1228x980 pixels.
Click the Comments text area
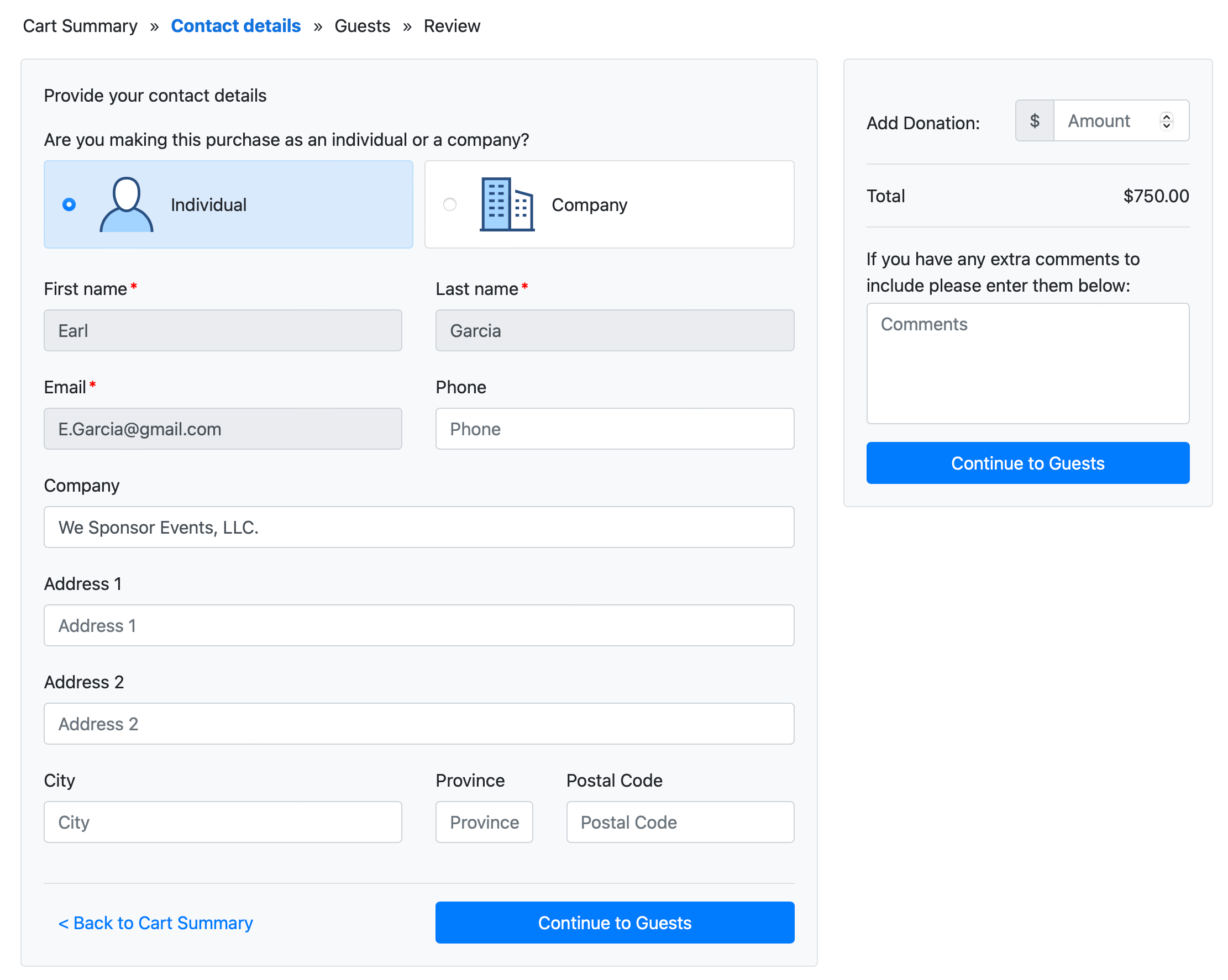click(1027, 363)
